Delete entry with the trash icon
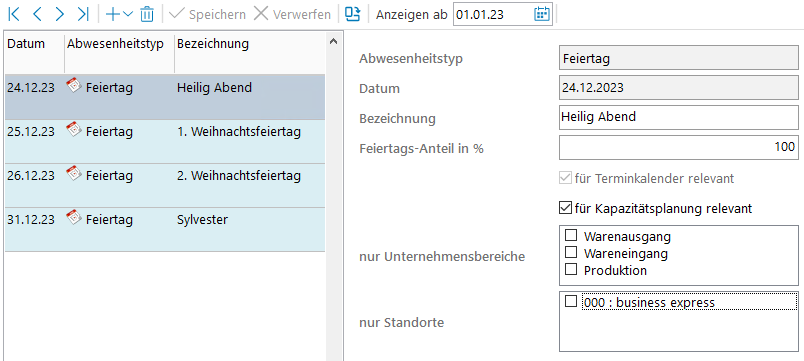 pyautogui.click(x=147, y=14)
